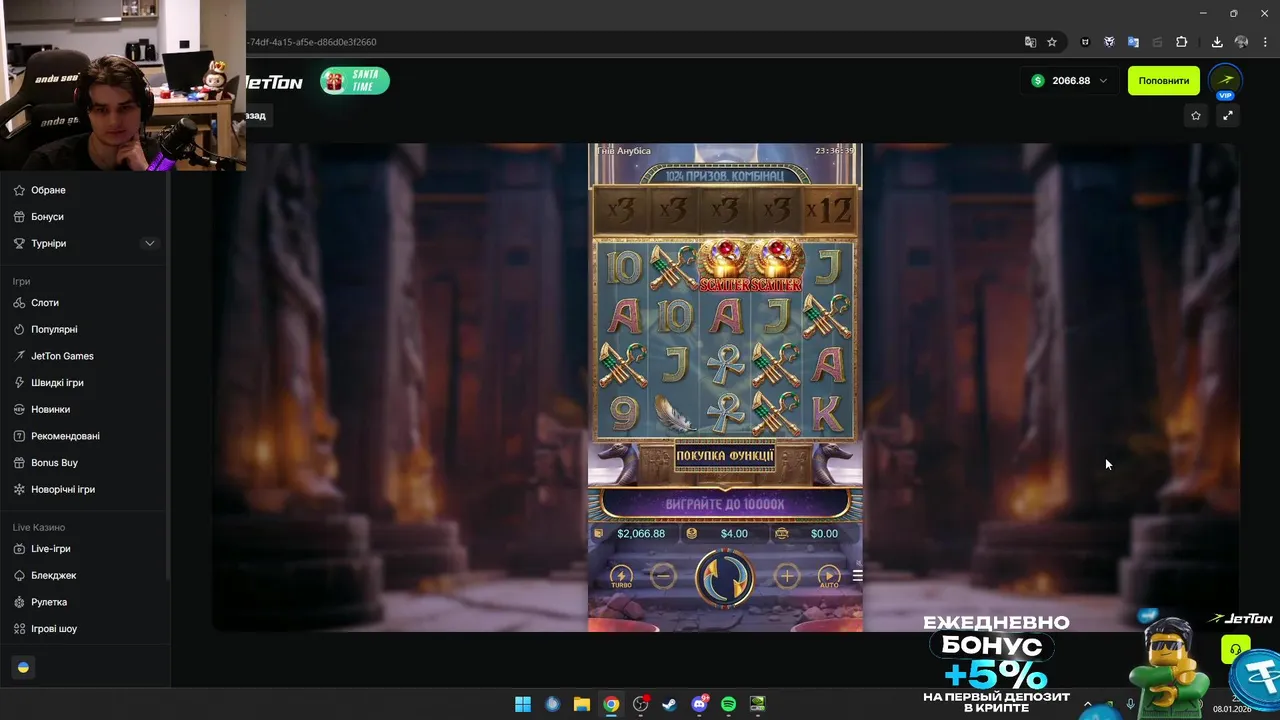The image size is (1280, 720).
Task: Open Новорічні ігри category
Action: (63, 490)
